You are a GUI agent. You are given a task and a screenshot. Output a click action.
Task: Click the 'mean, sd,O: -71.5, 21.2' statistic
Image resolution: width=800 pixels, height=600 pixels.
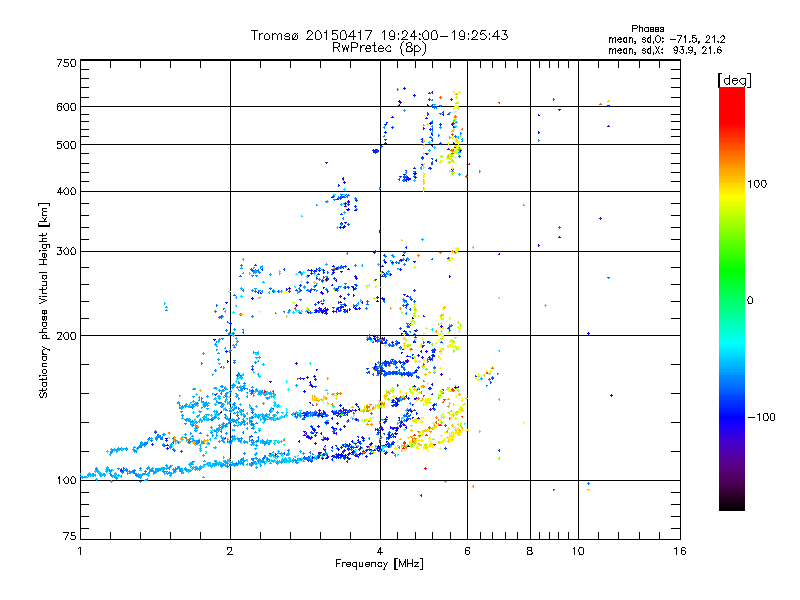click(666, 39)
